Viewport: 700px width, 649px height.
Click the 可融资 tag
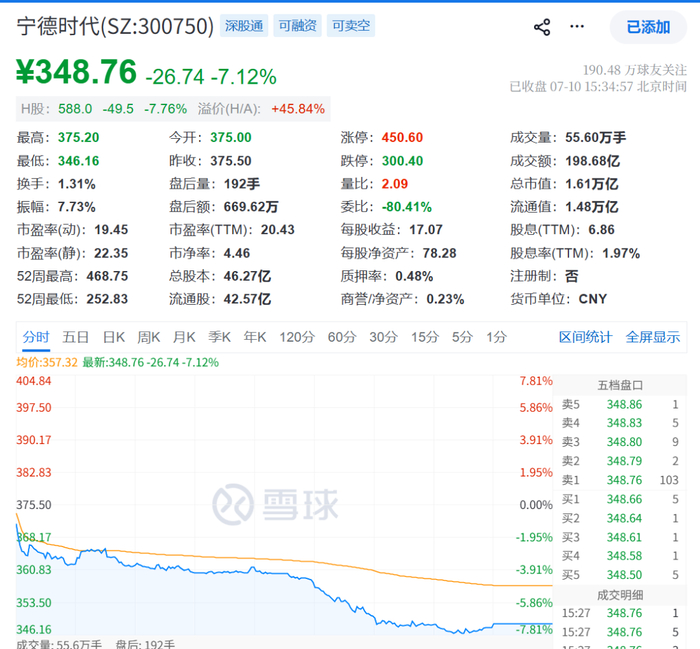[x=297, y=26]
